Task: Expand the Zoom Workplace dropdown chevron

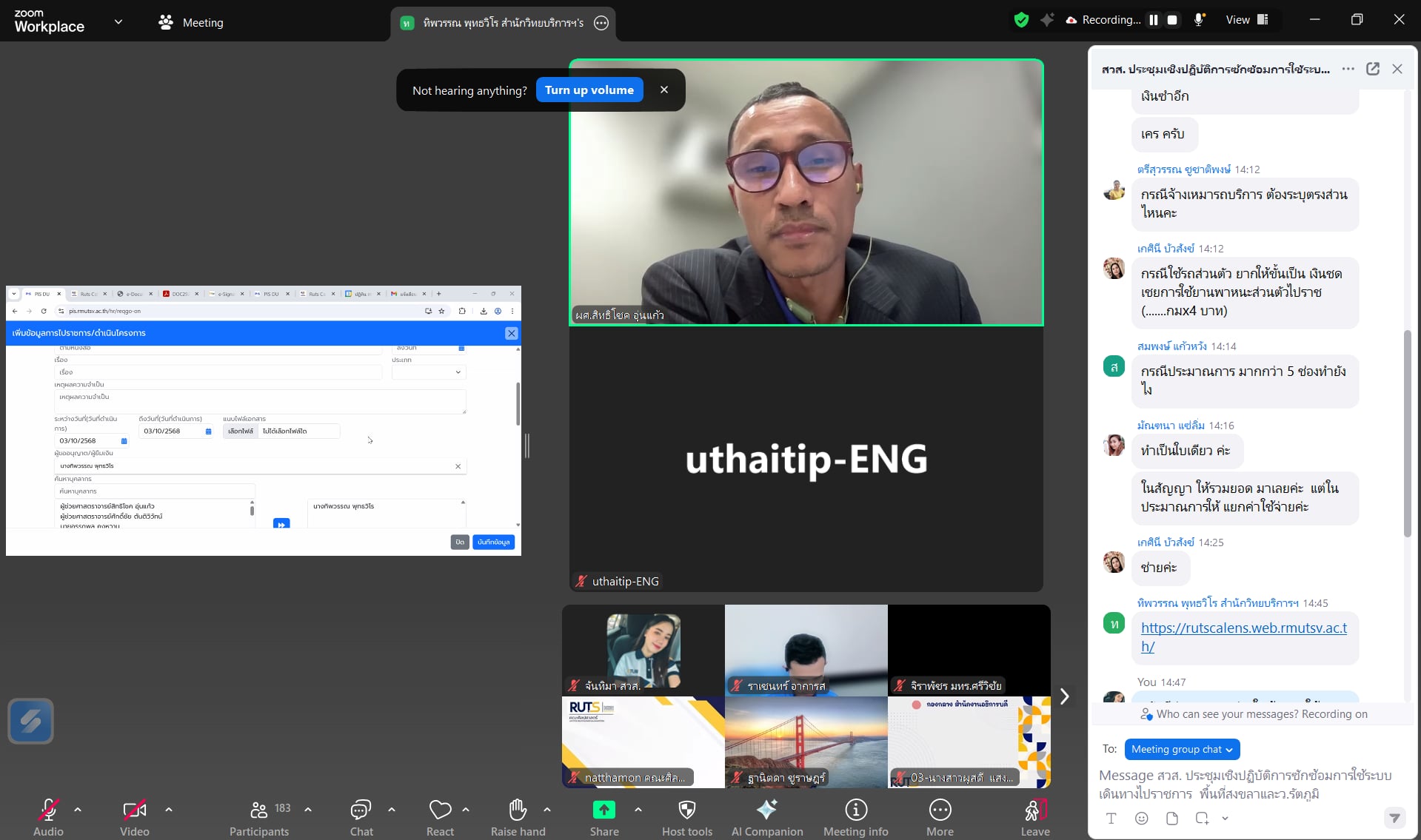Action: click(118, 21)
